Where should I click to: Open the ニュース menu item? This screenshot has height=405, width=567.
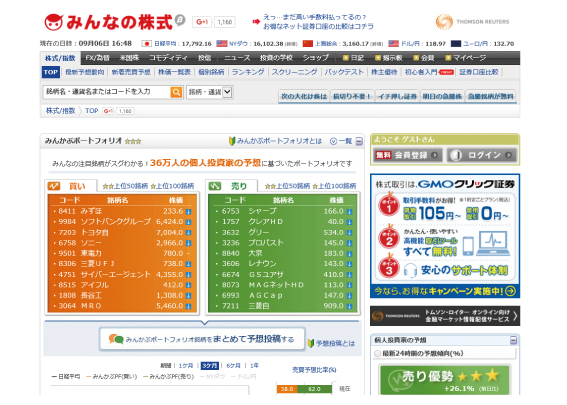237,58
